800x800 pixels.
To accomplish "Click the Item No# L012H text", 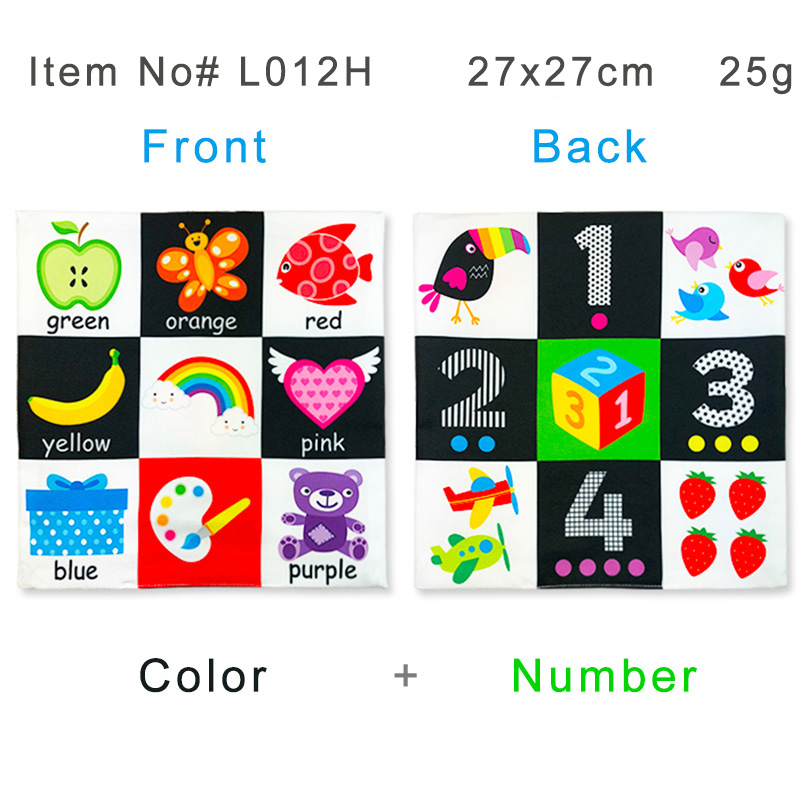I will [x=201, y=71].
